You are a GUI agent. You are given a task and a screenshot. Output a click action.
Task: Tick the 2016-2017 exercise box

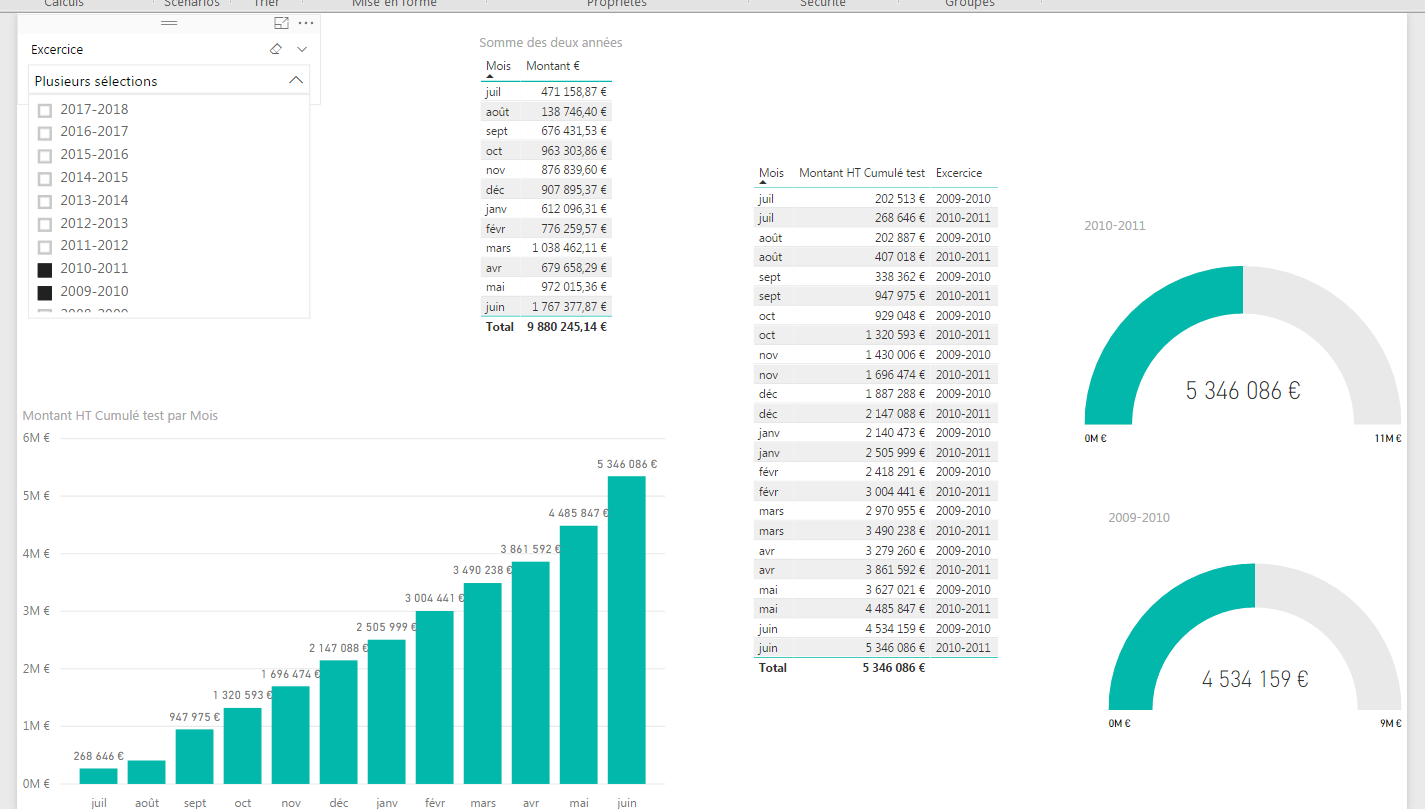(x=45, y=133)
